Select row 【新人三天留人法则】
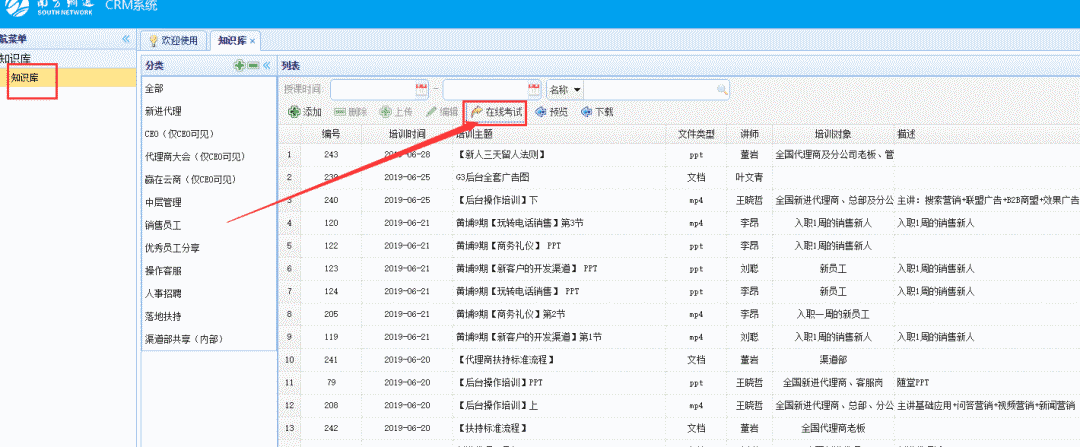The width and height of the screenshot is (1080, 447). (x=678, y=155)
